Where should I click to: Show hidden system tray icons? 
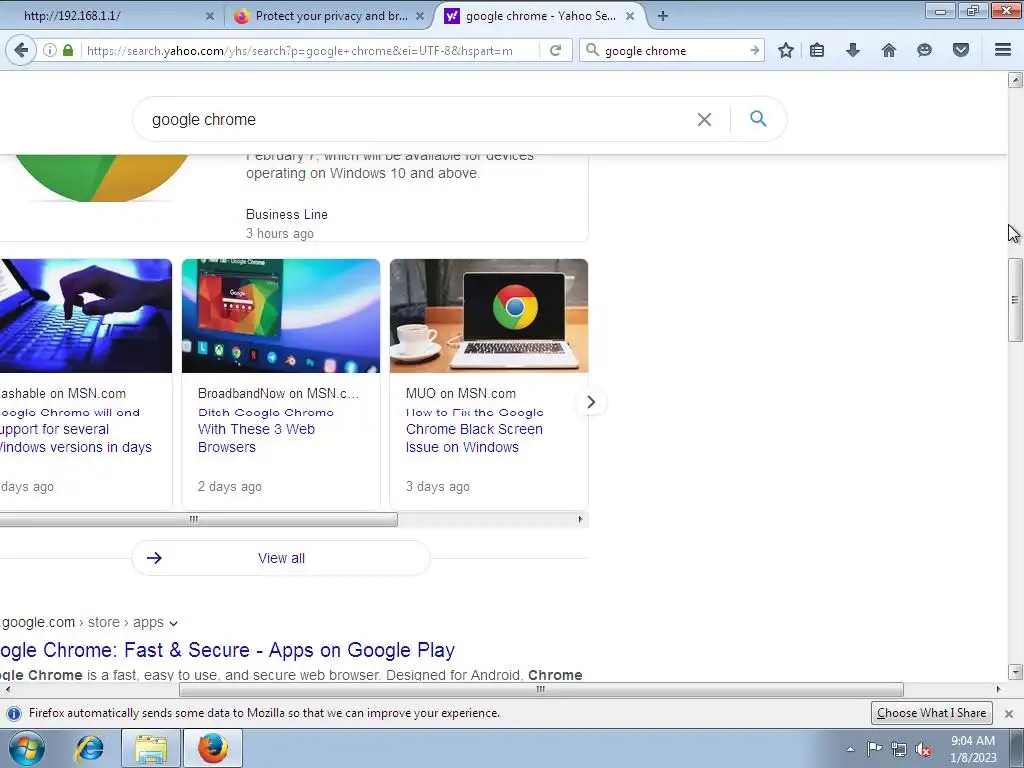(850, 749)
